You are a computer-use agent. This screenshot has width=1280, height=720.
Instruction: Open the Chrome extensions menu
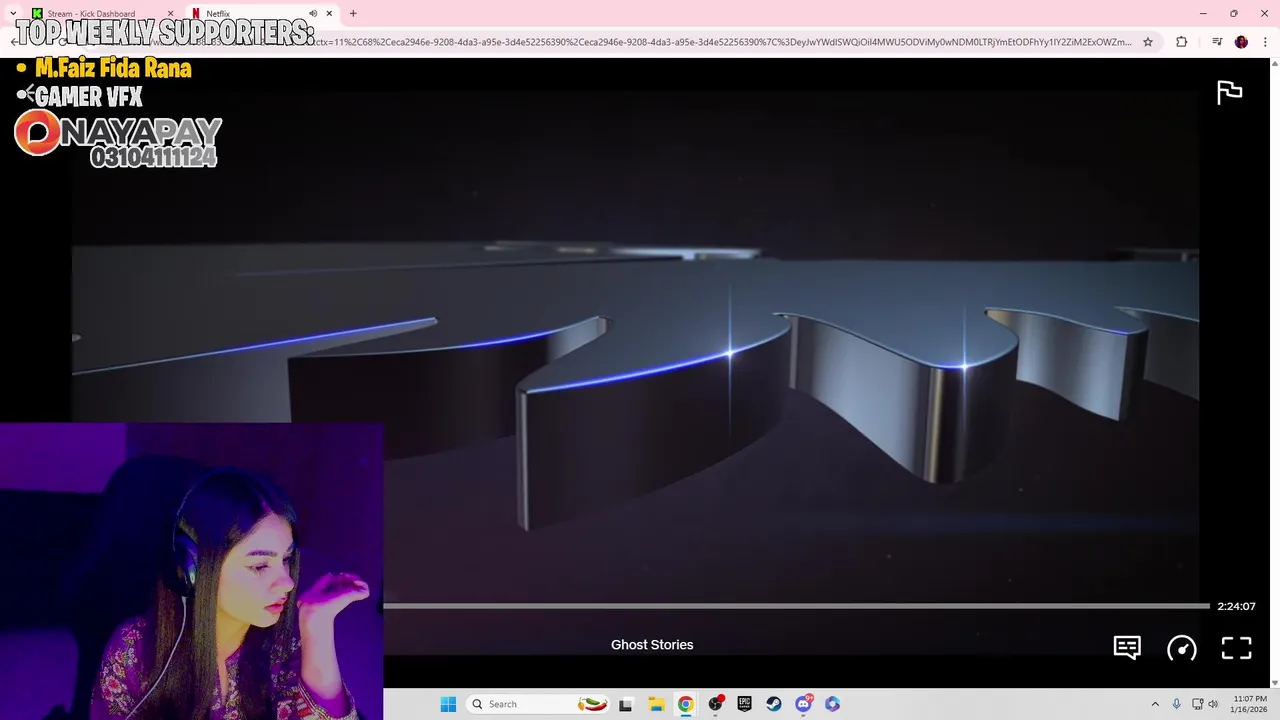pyautogui.click(x=1181, y=42)
